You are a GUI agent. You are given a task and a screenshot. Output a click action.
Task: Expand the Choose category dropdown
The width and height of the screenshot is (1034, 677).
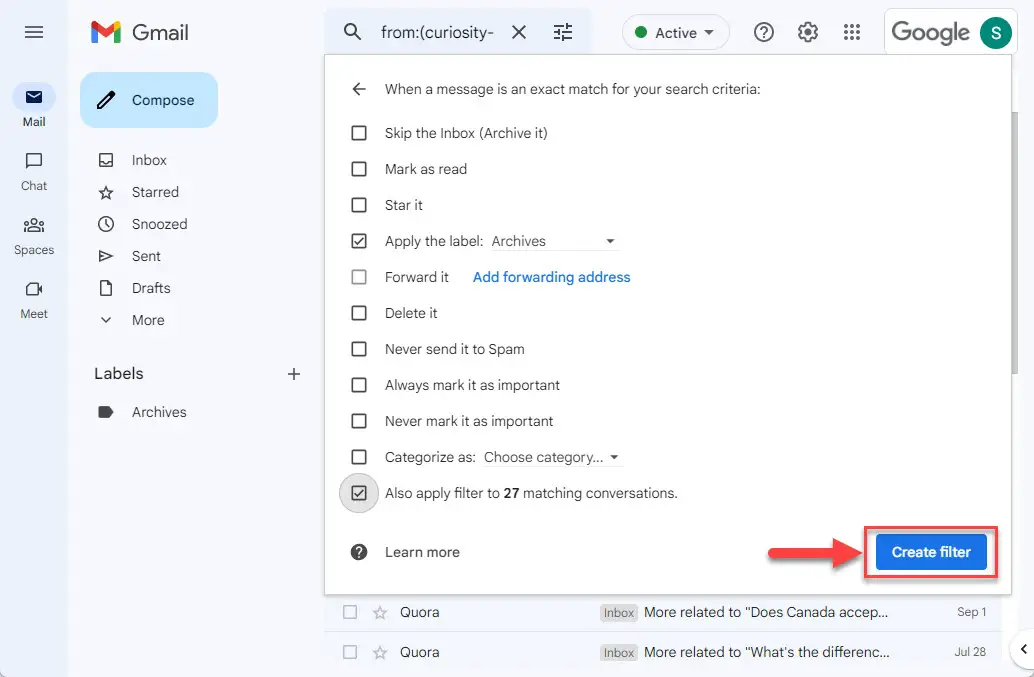553,457
